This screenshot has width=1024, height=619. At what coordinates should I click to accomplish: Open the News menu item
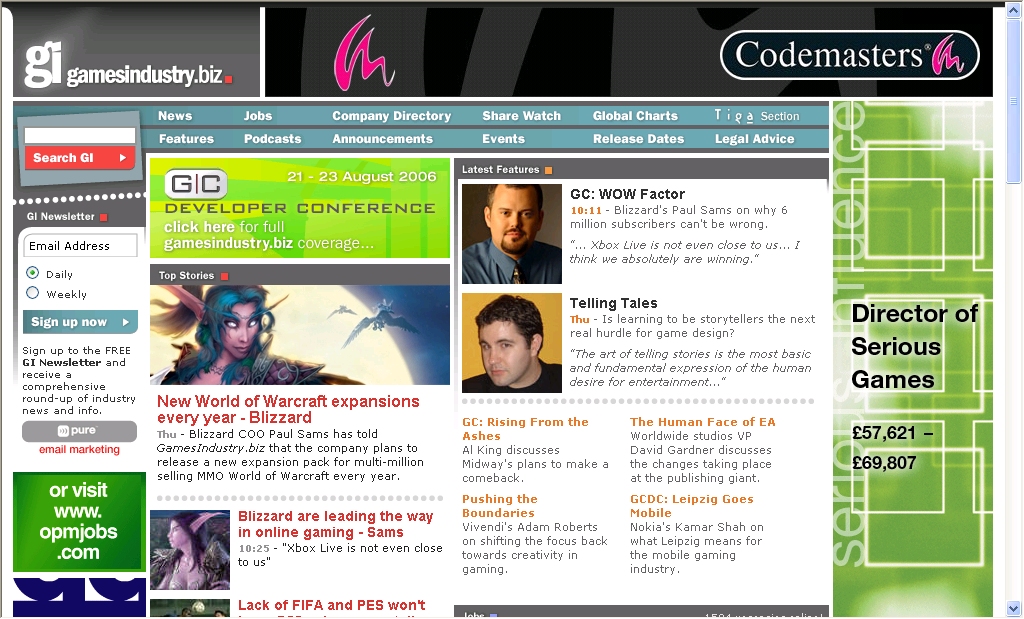(175, 116)
